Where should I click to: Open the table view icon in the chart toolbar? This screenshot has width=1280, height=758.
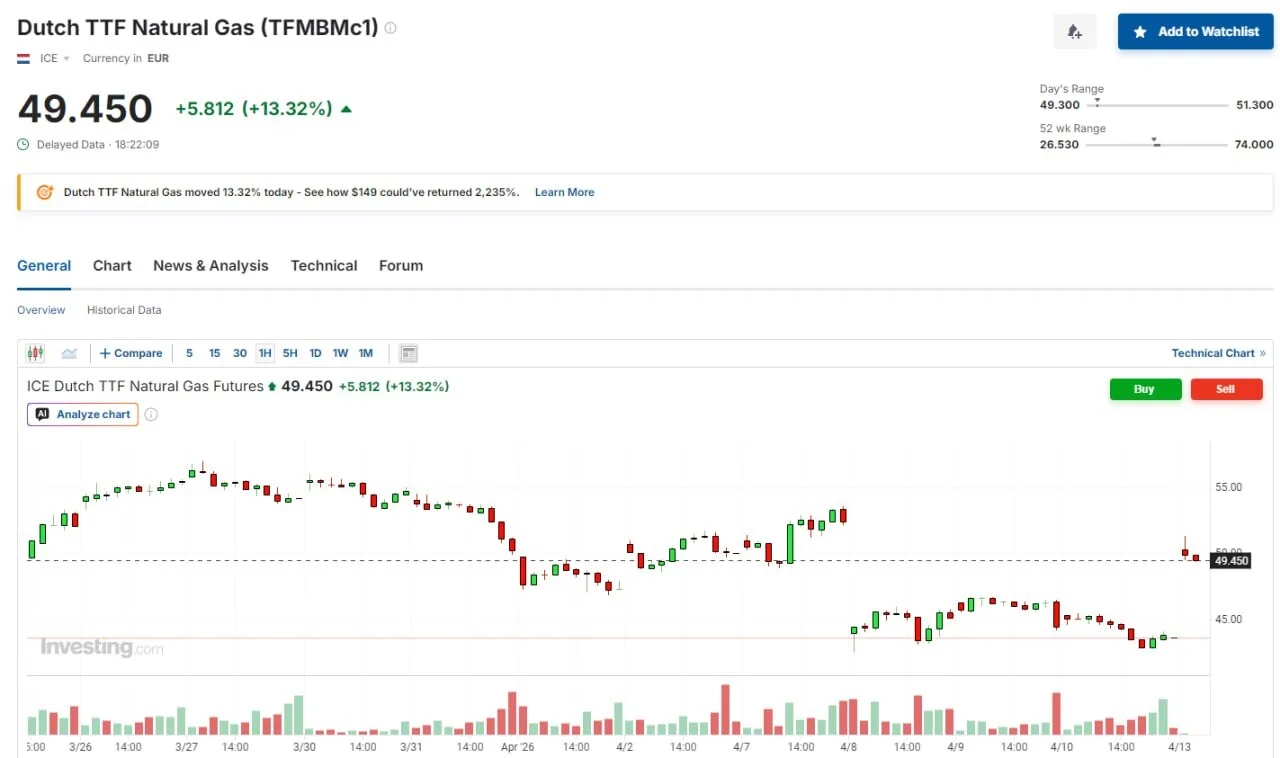point(408,353)
